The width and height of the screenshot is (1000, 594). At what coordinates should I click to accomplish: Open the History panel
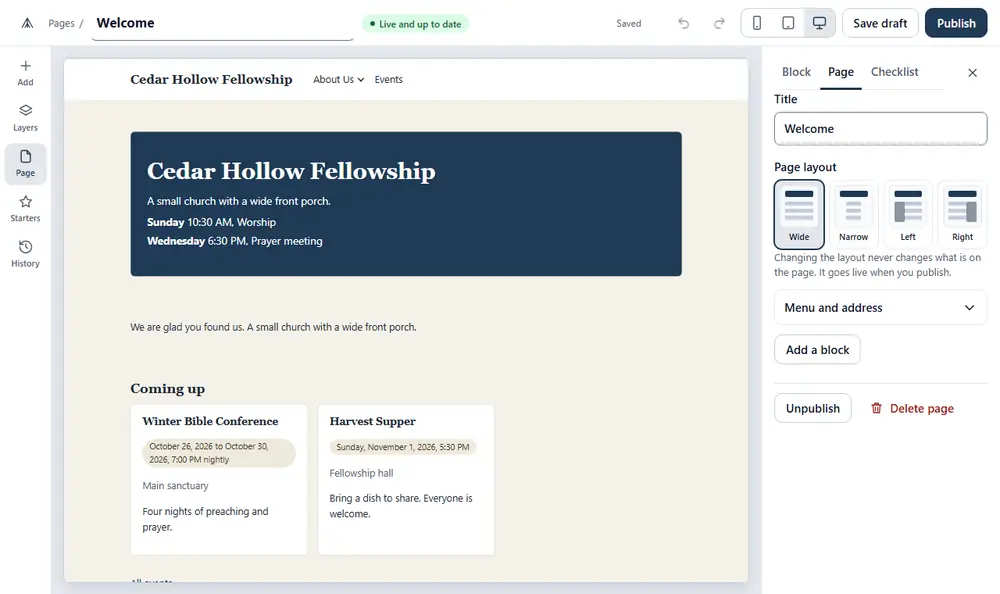point(26,254)
